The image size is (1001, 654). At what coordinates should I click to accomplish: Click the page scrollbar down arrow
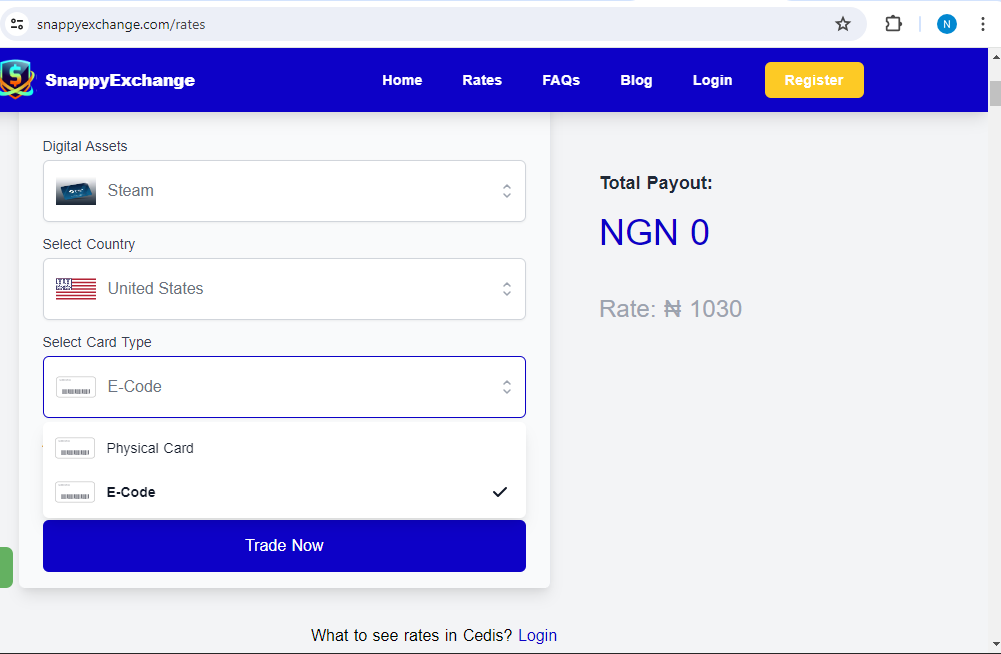(x=995, y=644)
